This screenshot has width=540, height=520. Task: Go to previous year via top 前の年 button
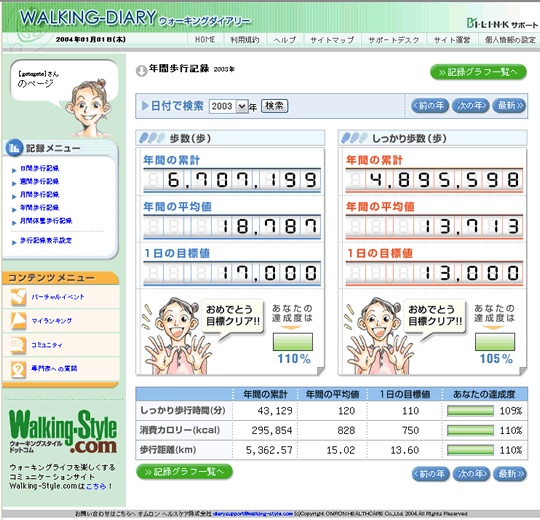[x=430, y=105]
